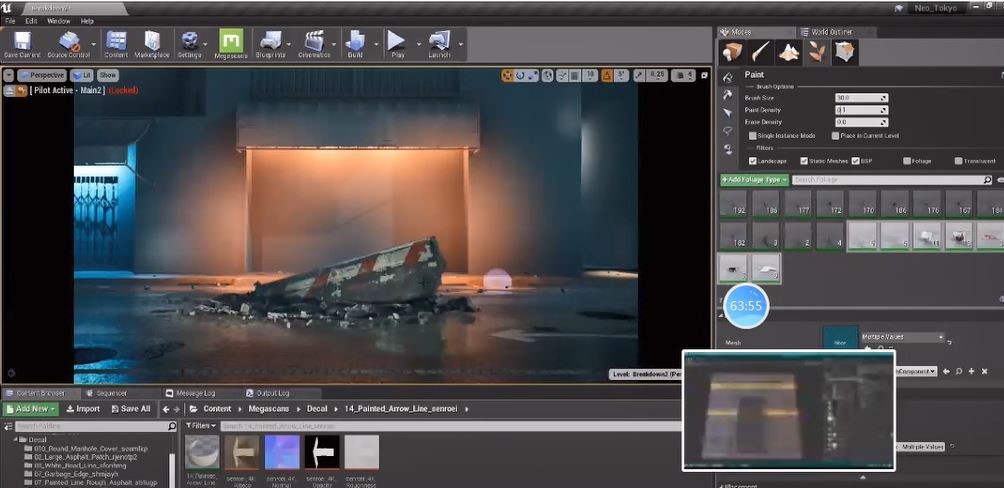Uncheck the Landscape filter checkbox
This screenshot has width=1004, height=488.
pyautogui.click(x=753, y=160)
